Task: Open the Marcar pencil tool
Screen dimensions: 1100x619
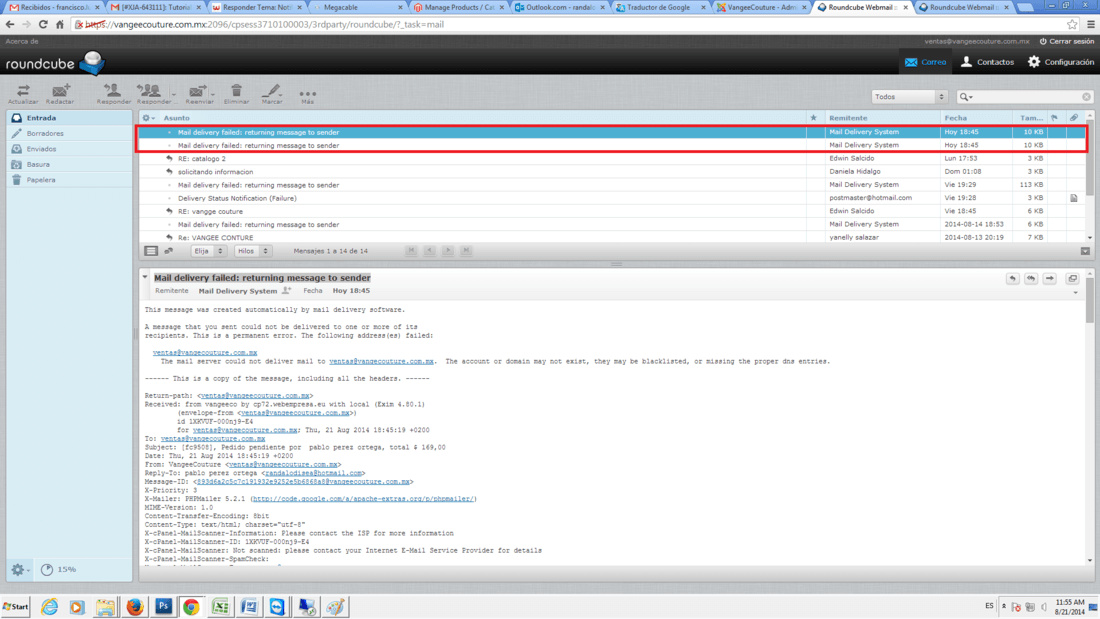Action: [x=271, y=94]
